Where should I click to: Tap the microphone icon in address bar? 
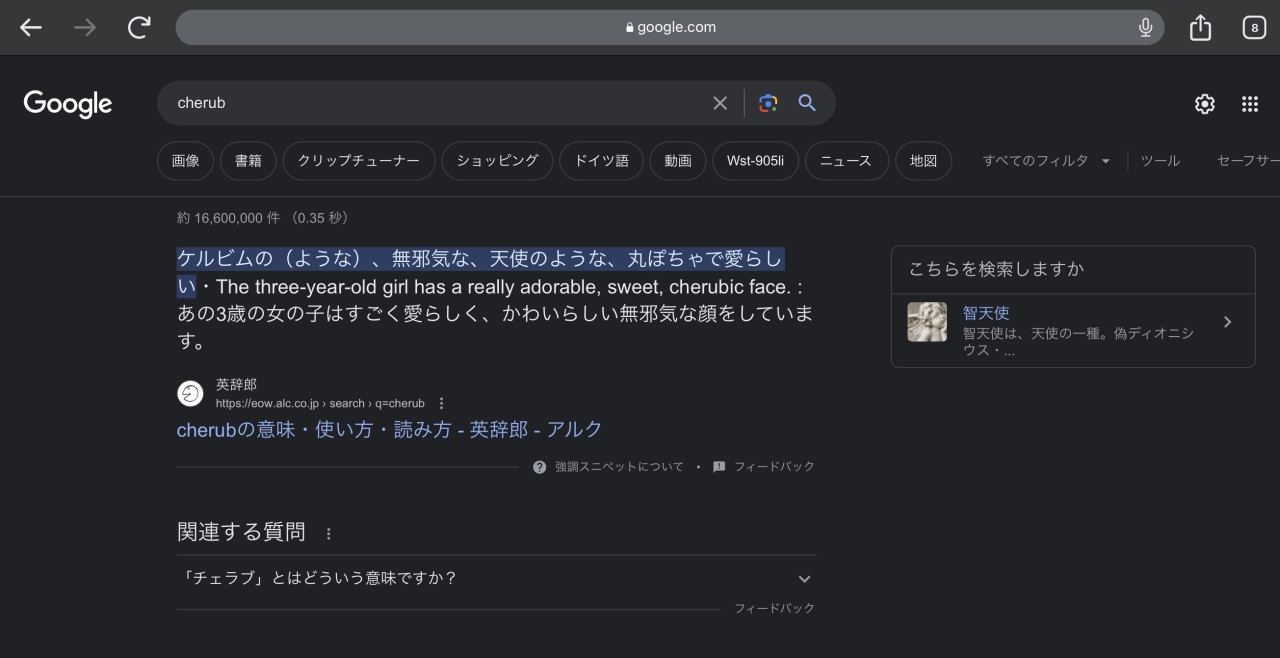pos(1145,28)
